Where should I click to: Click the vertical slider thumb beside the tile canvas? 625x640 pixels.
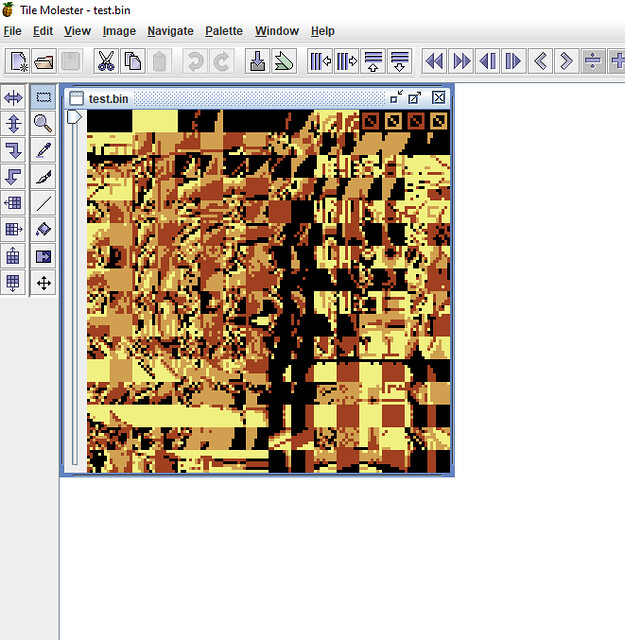click(x=75, y=118)
